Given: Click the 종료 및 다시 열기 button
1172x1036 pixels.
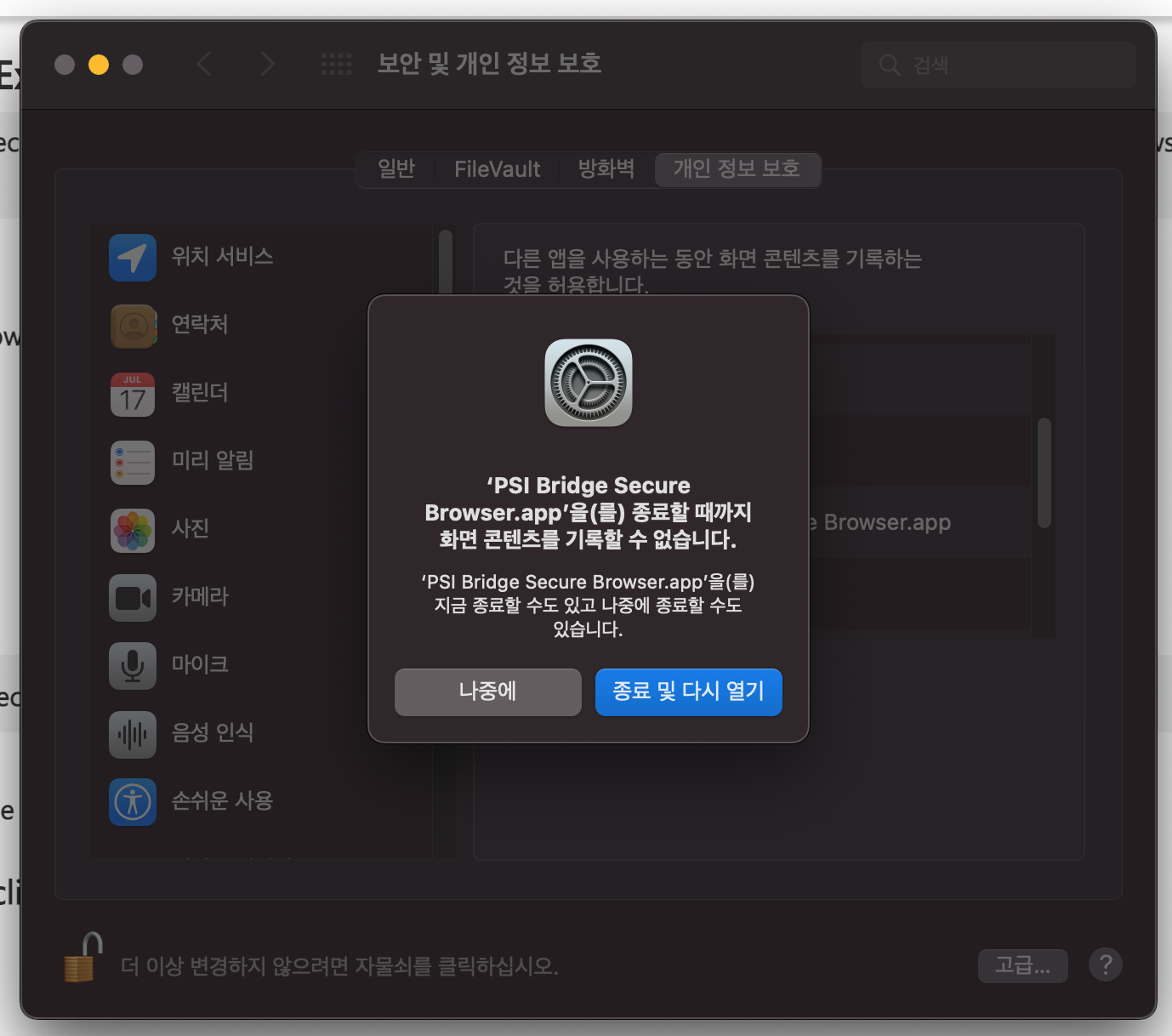Looking at the screenshot, I should coord(689,692).
